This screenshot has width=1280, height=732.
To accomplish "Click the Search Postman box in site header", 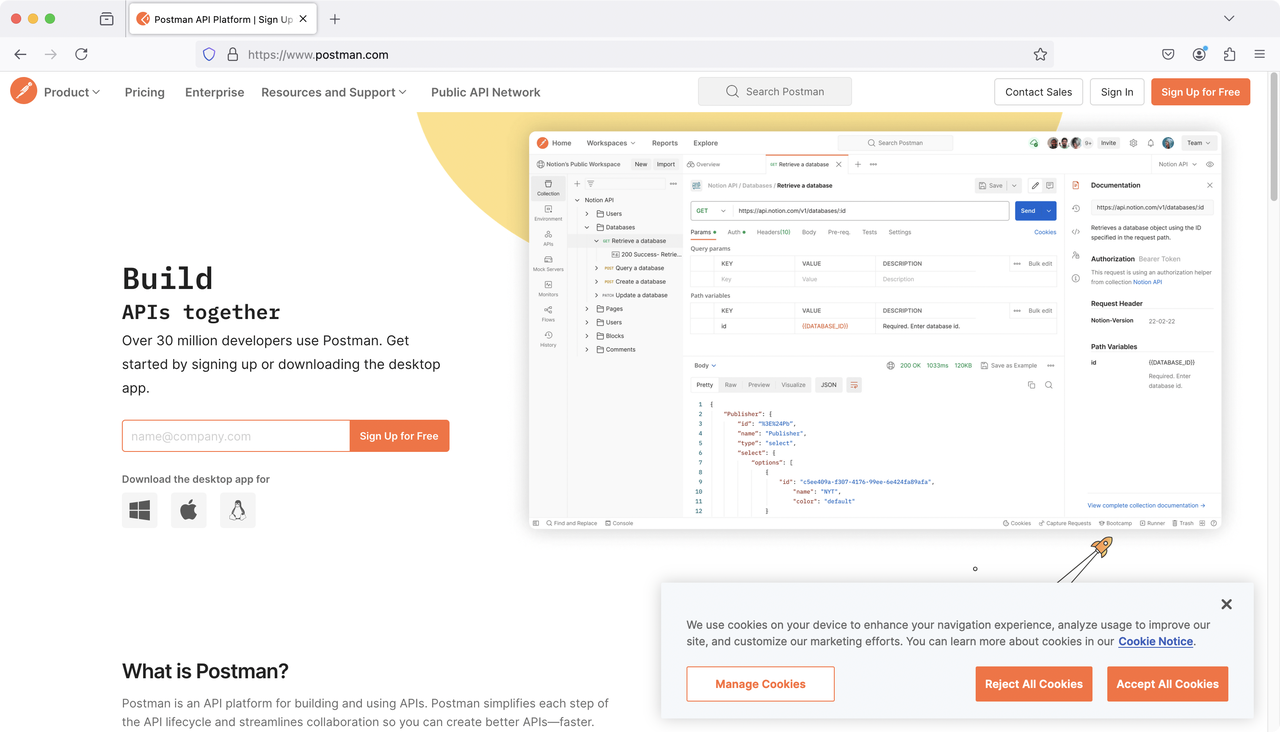I will click(775, 92).
